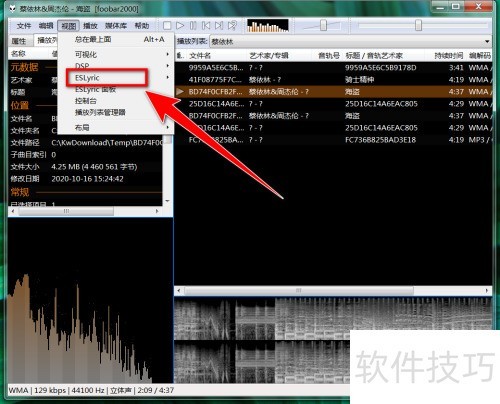The height and width of the screenshot is (404, 500).
Task: Switch to the 属性 tab
Action: tap(19, 41)
